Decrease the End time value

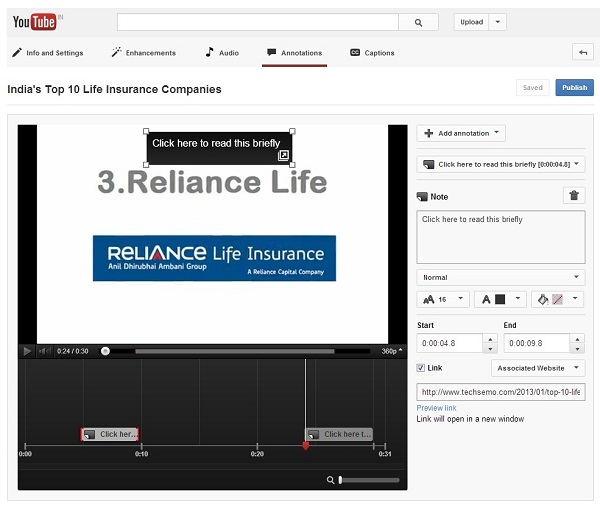pos(577,348)
